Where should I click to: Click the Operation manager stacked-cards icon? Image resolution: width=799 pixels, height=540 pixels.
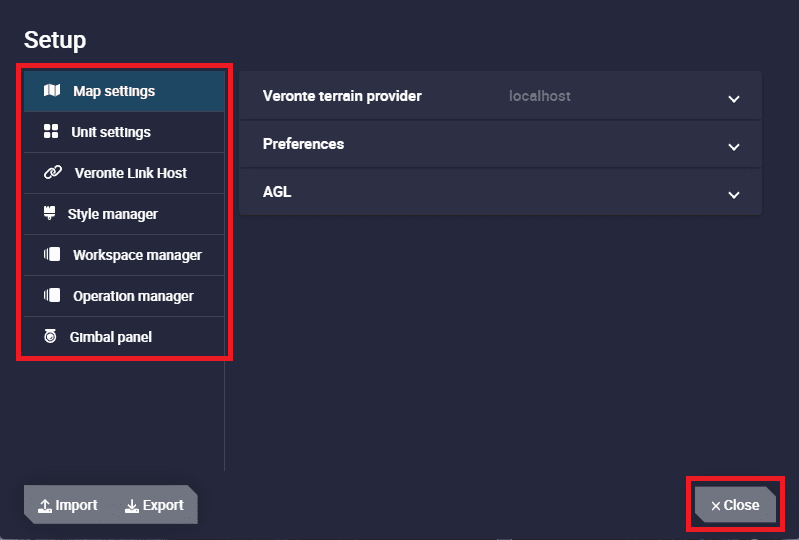point(52,295)
